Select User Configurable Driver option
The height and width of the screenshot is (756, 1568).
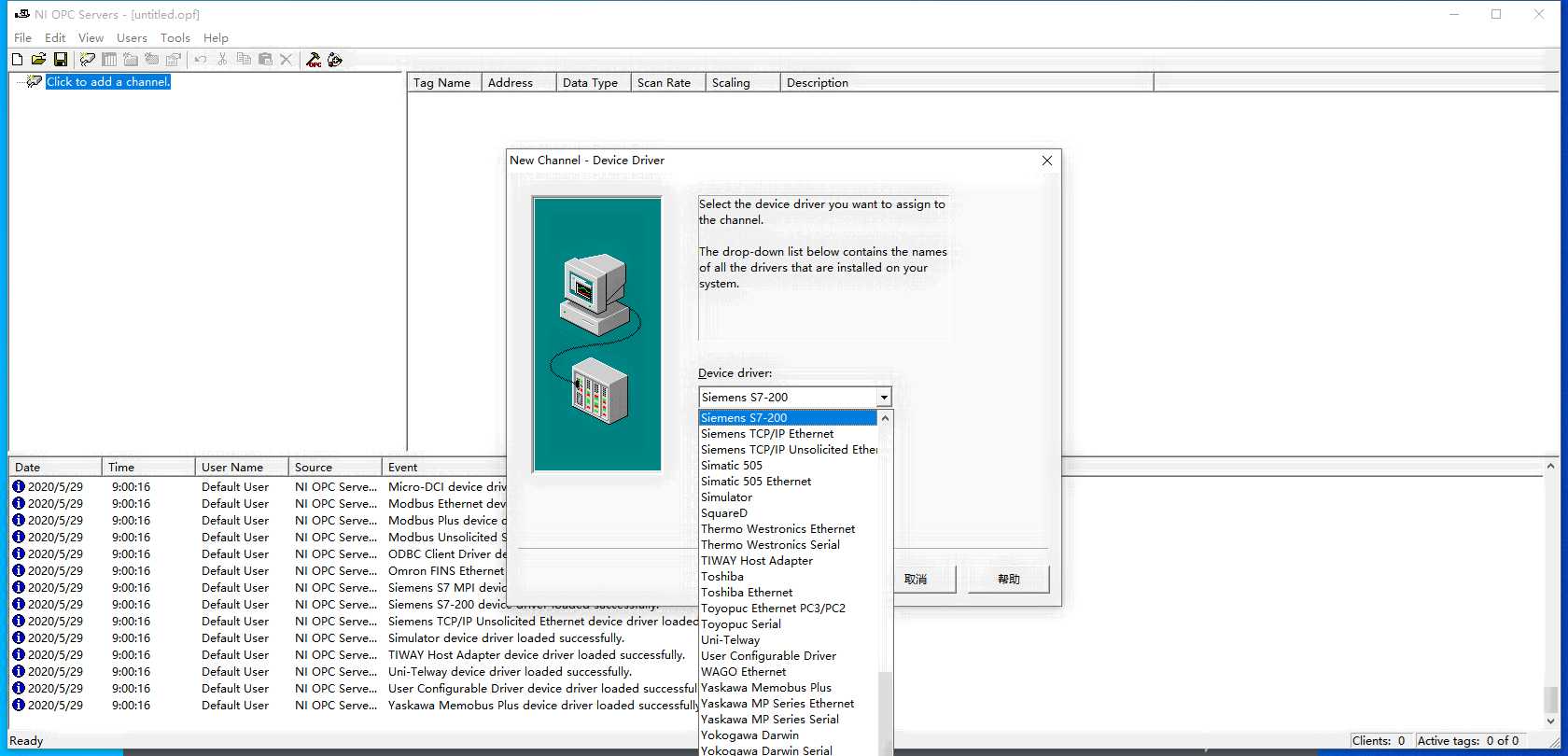(768, 656)
